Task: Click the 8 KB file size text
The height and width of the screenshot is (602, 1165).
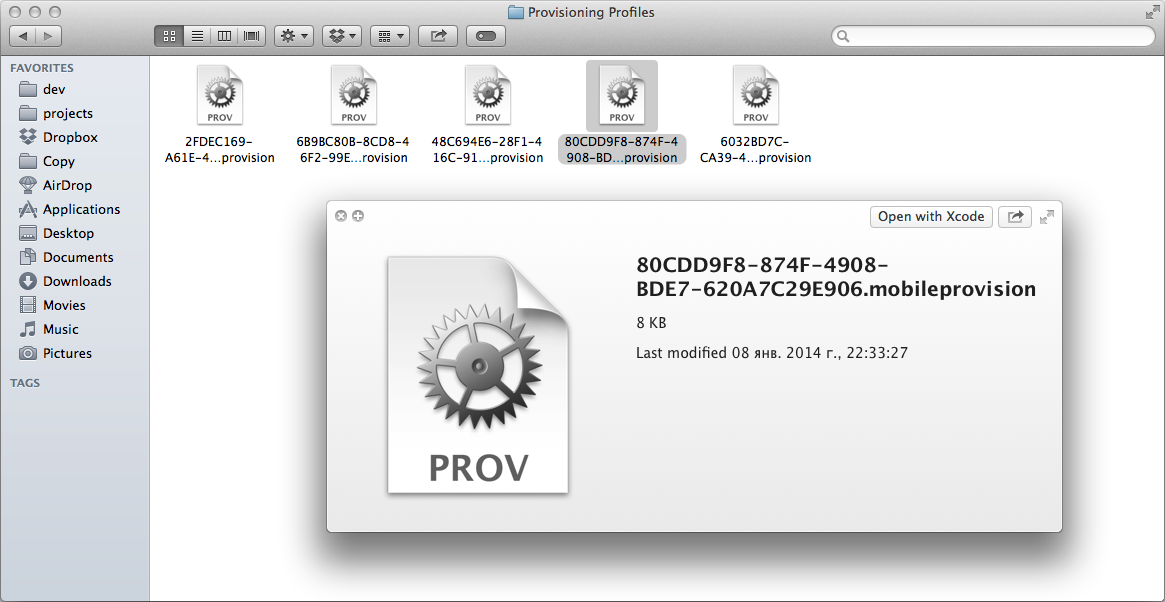Action: pyautogui.click(x=651, y=323)
